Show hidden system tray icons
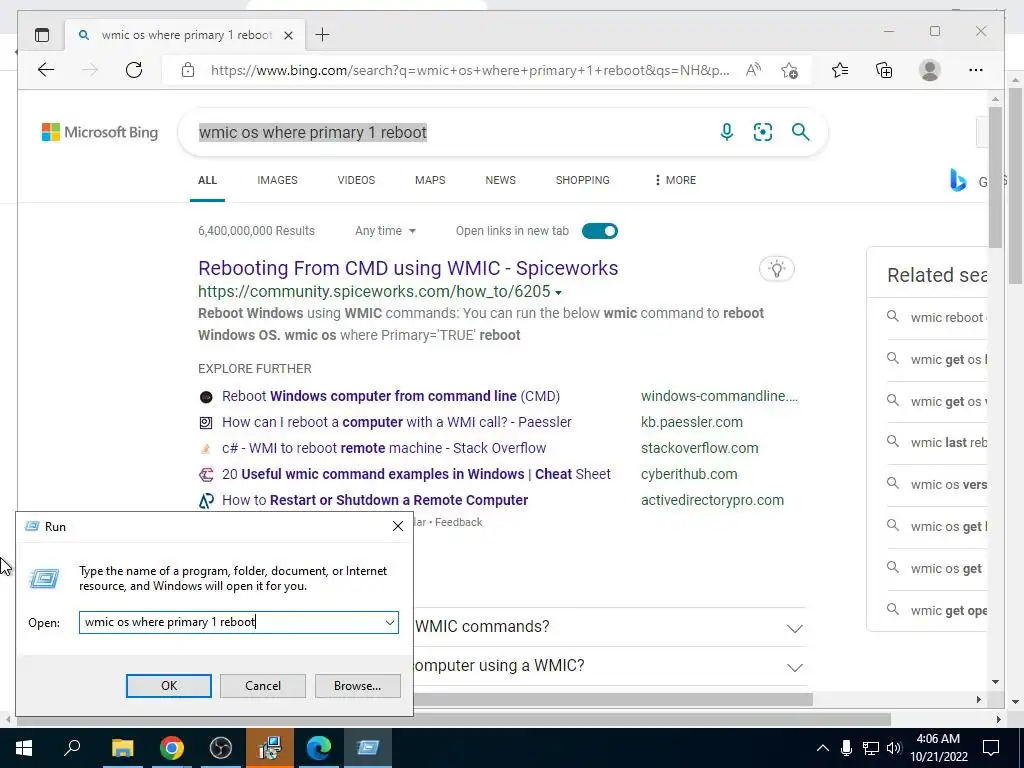Viewport: 1024px width, 768px height. point(823,748)
